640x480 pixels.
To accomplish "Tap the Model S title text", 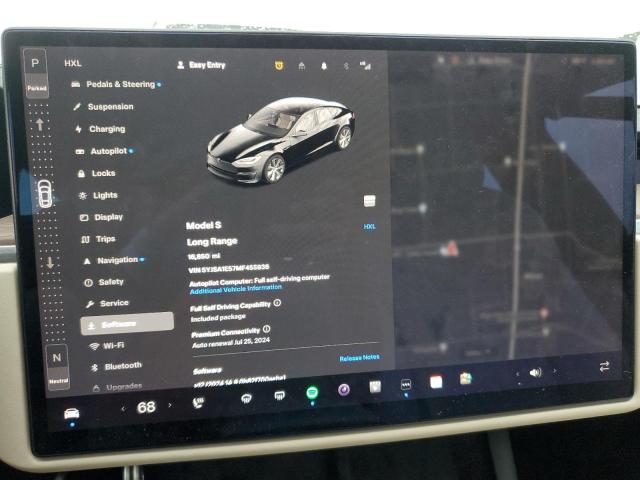I will pyautogui.click(x=204, y=225).
